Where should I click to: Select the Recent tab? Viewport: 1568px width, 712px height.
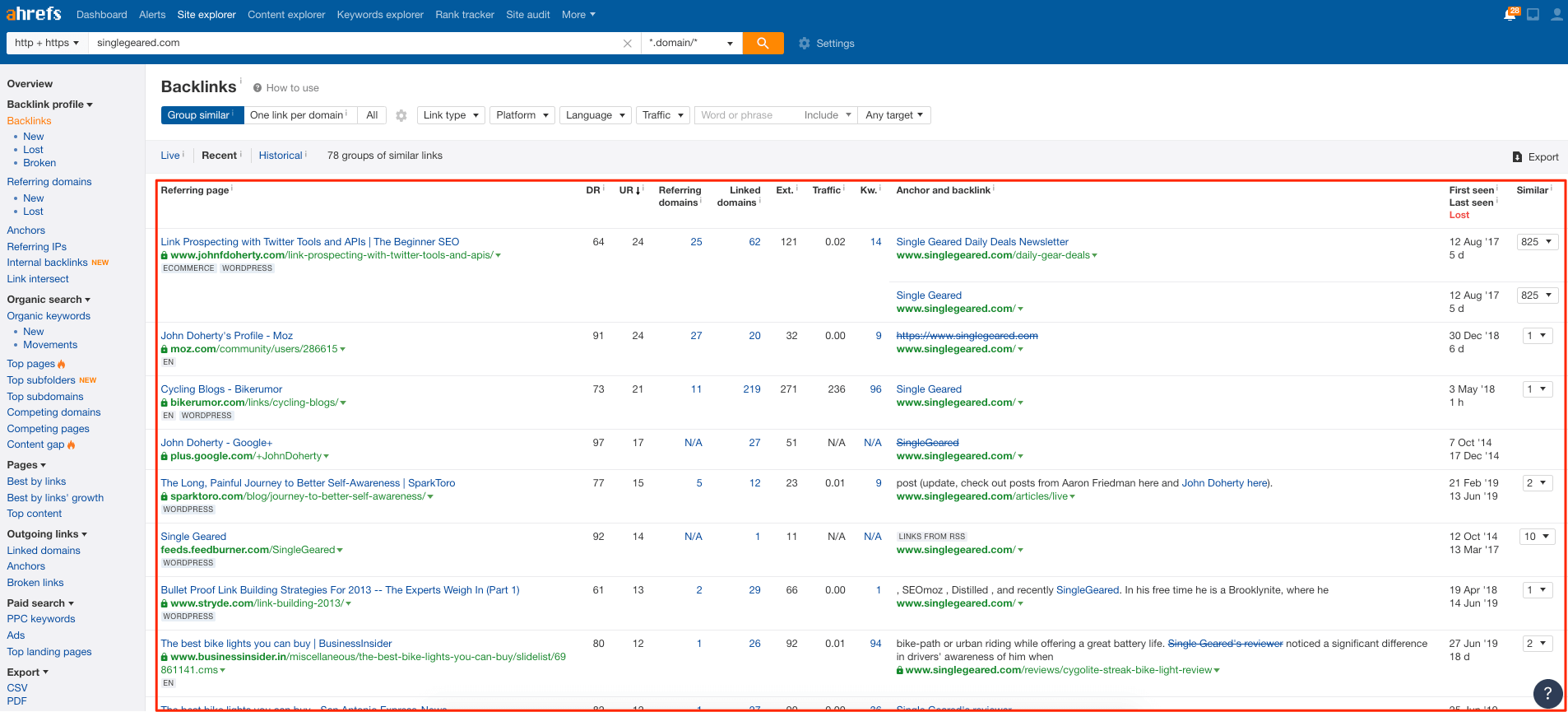(219, 156)
